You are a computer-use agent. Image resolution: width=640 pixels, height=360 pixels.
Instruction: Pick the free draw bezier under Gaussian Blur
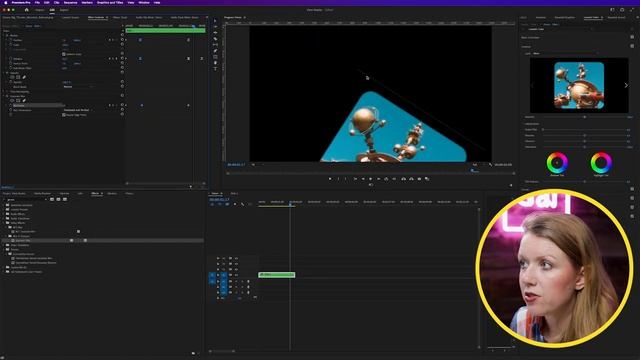[24, 100]
